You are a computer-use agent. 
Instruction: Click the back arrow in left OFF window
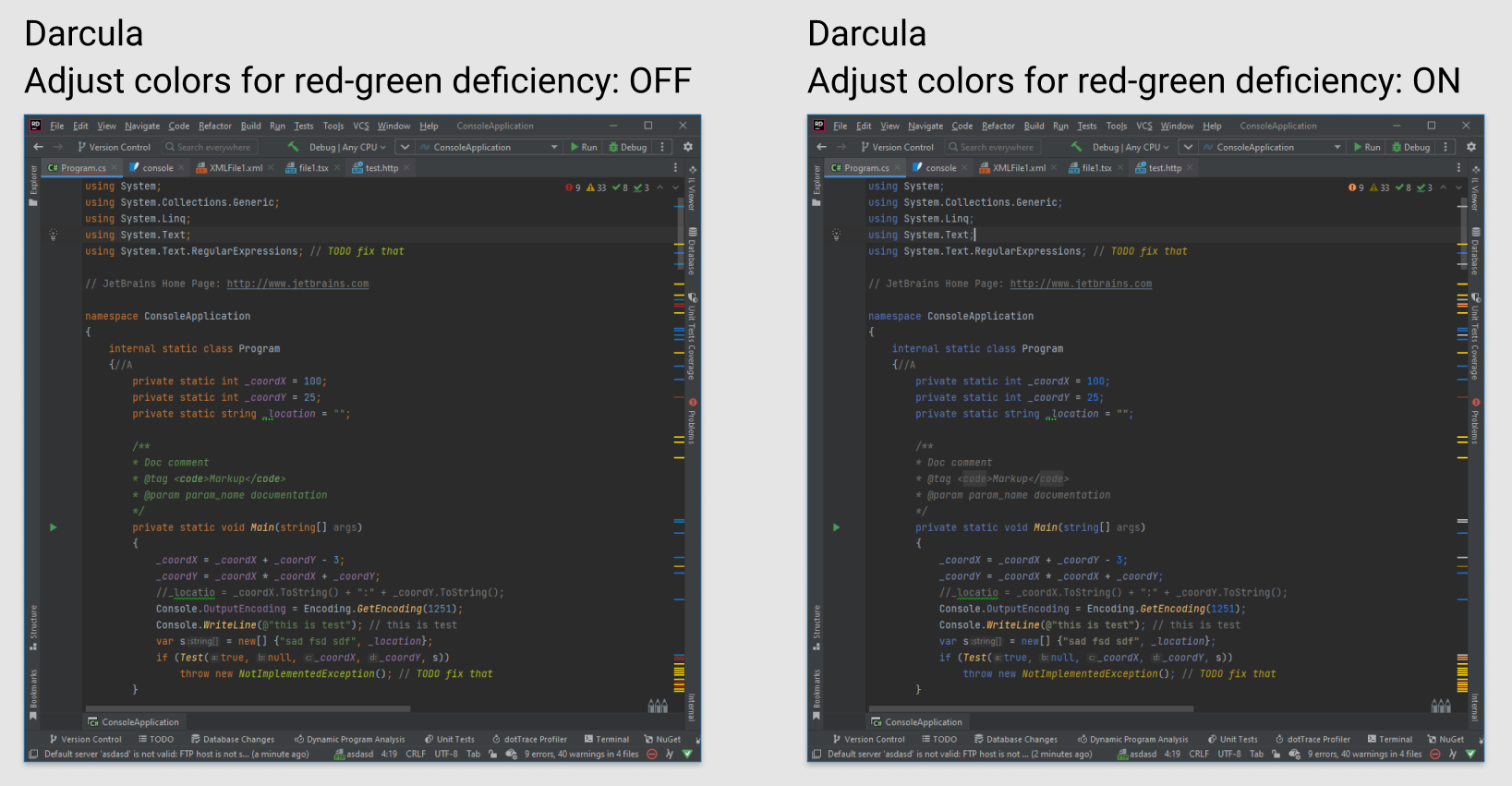[38, 147]
